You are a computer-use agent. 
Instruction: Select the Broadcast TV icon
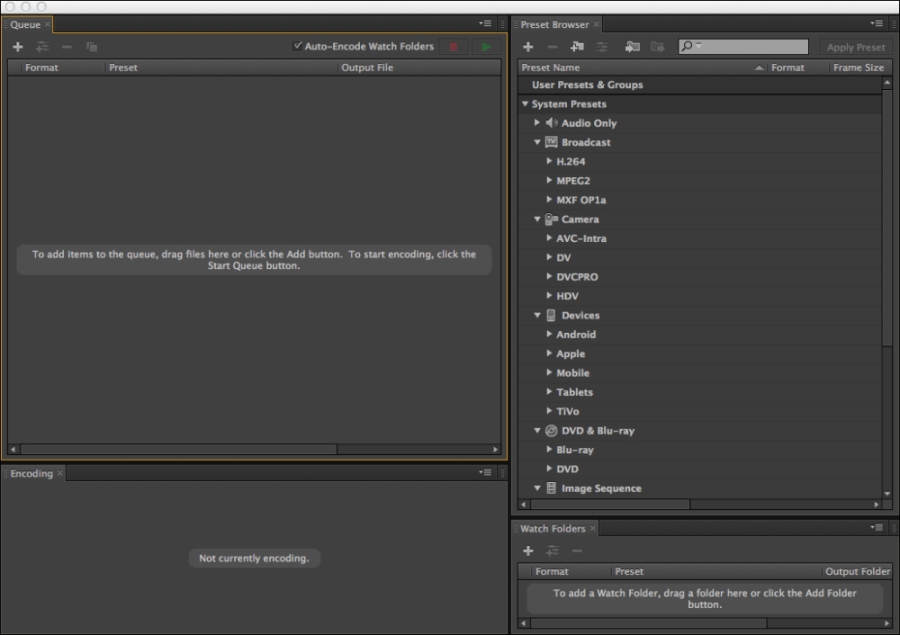tap(551, 142)
